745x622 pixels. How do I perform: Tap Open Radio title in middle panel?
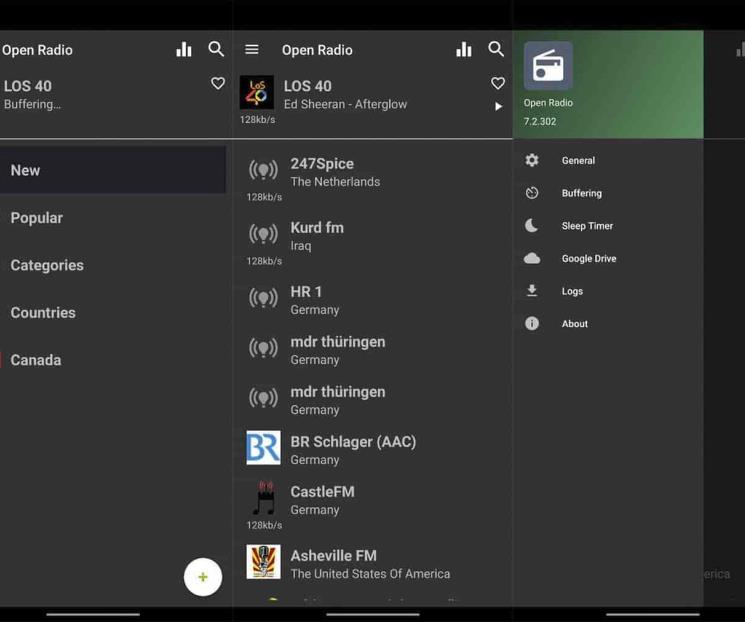pyautogui.click(x=317, y=50)
